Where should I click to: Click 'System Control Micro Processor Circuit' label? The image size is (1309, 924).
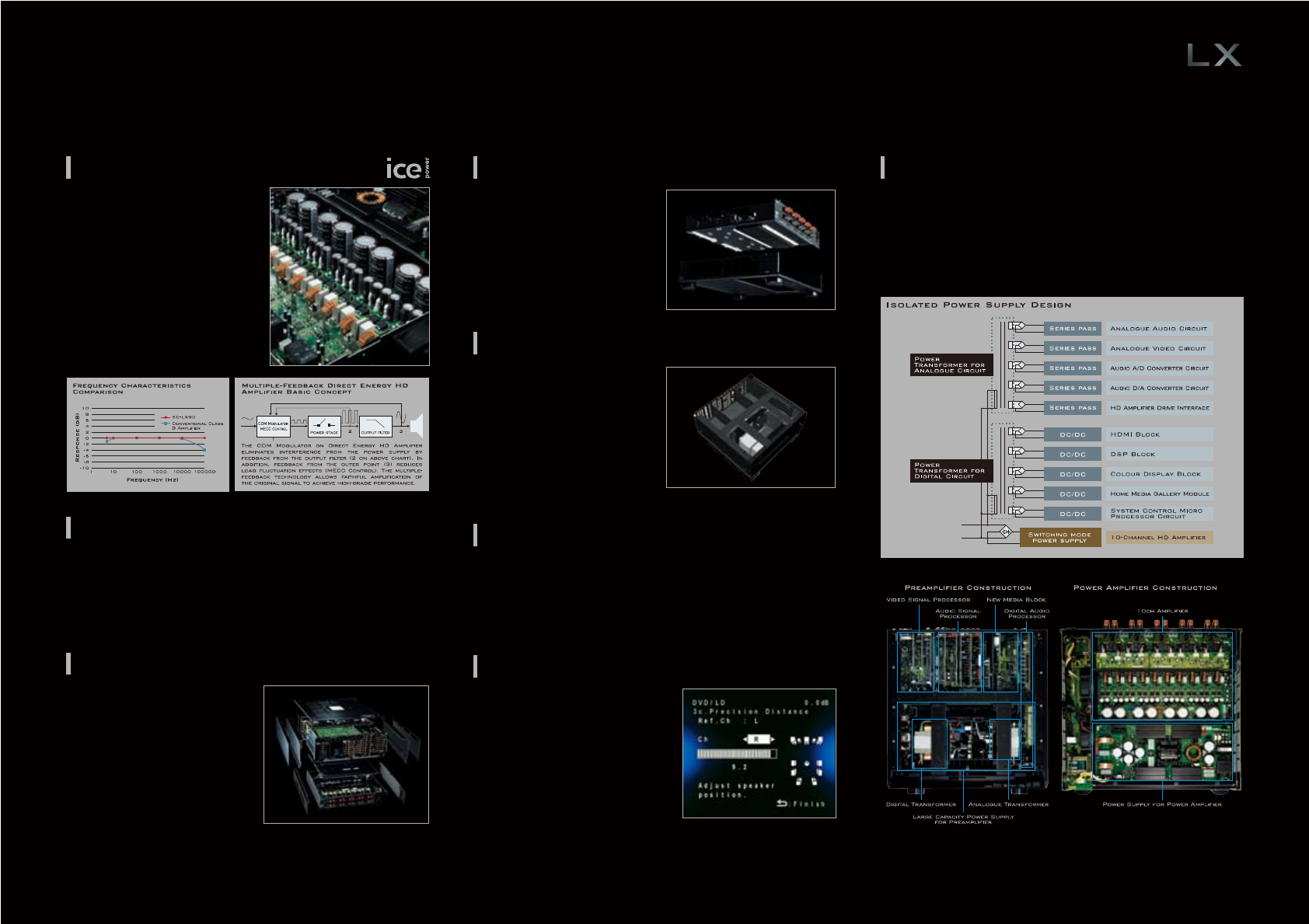1159,514
